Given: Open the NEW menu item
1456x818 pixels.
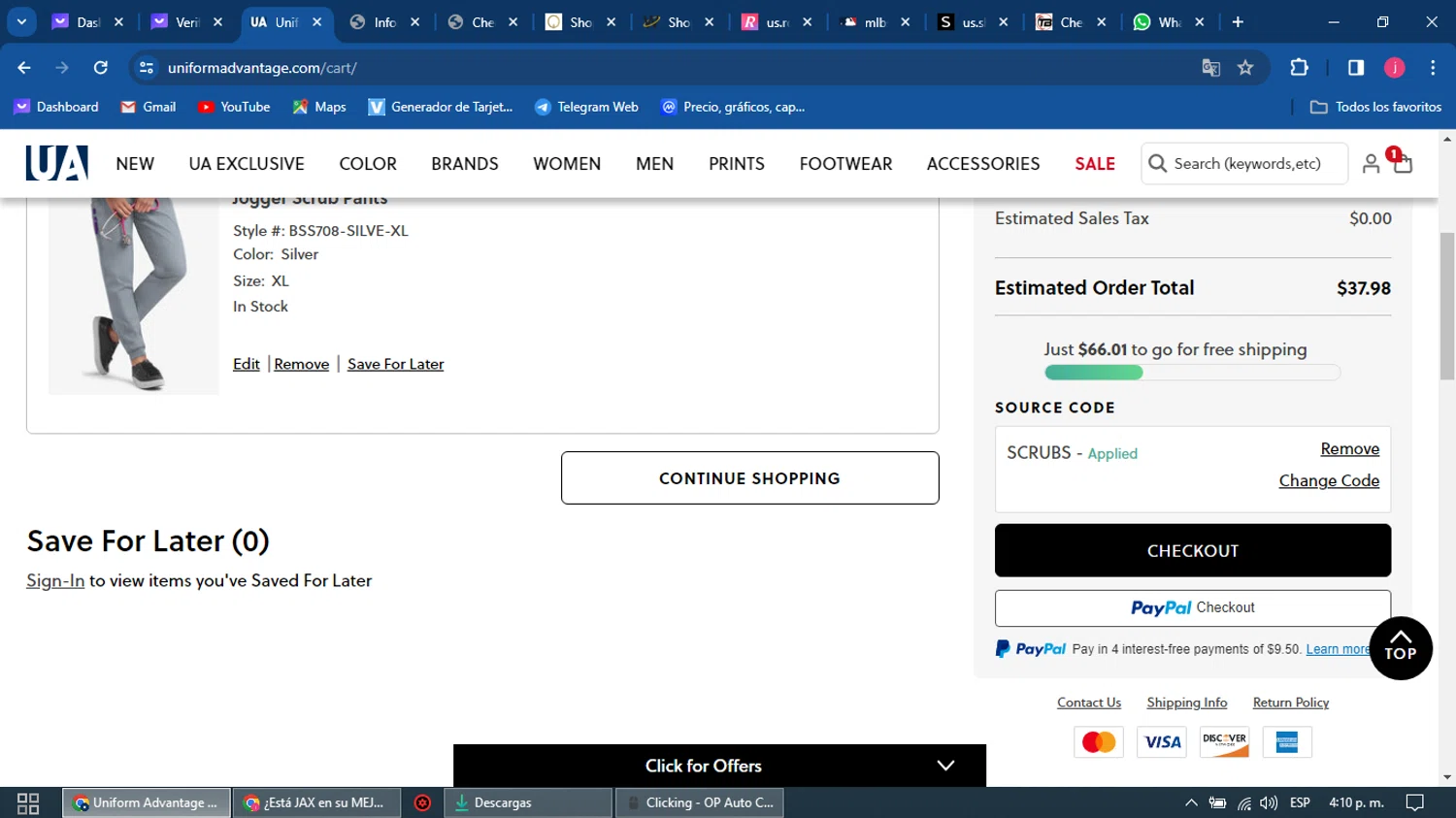Looking at the screenshot, I should [x=135, y=164].
